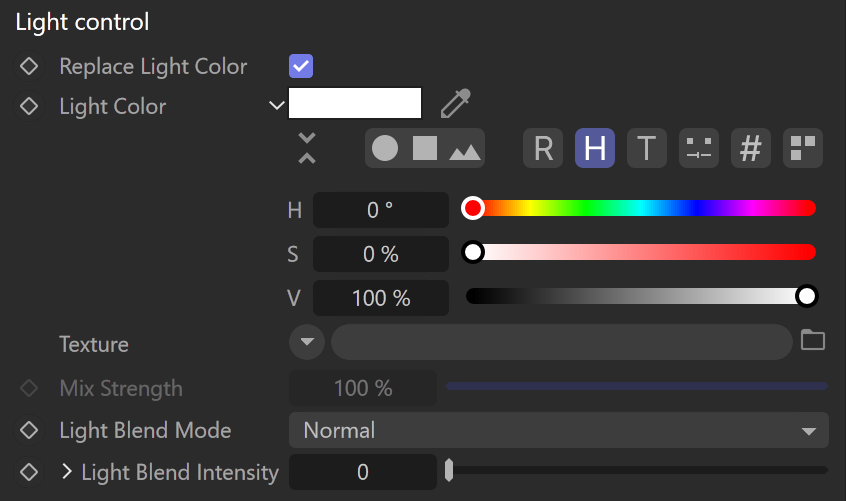
Task: Enable the Kelvin temperature mode (T)
Action: (646, 148)
